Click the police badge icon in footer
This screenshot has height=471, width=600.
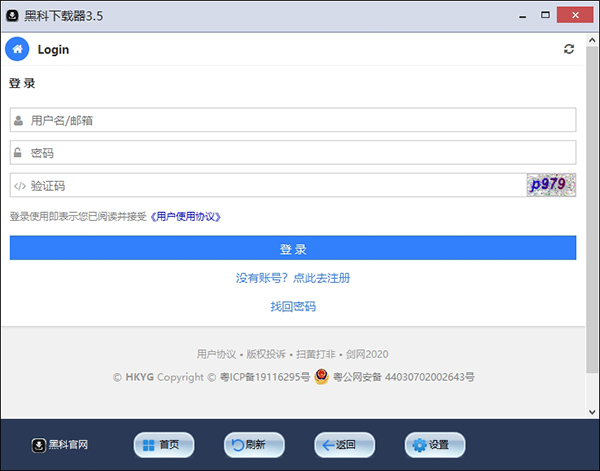coord(321,376)
